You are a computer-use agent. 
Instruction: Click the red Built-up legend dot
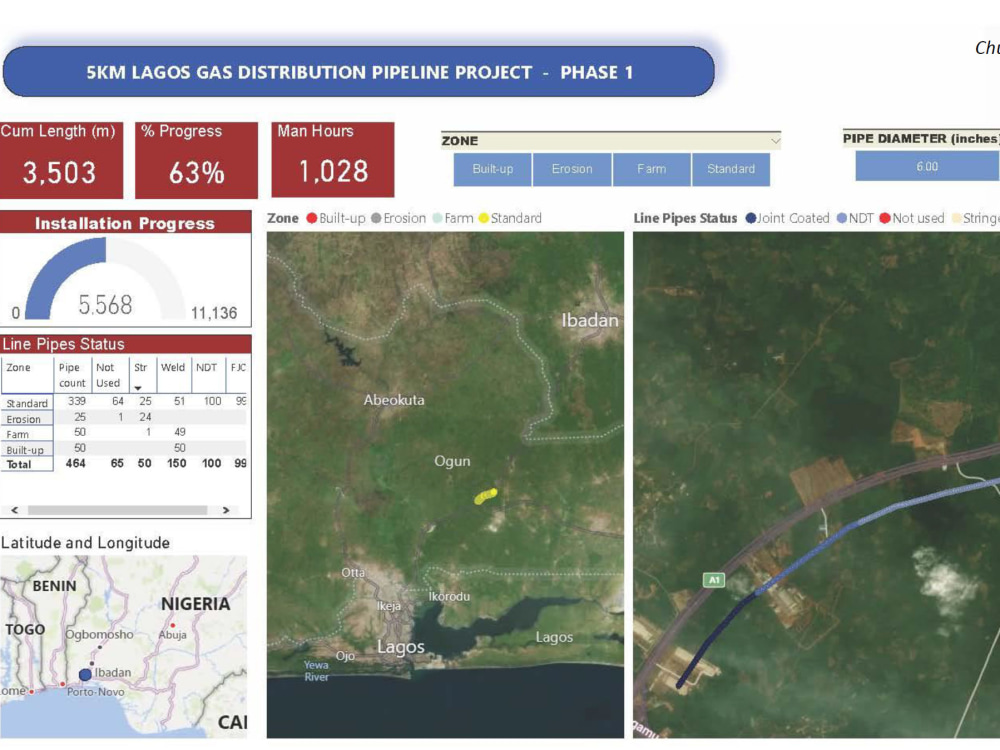(x=311, y=218)
